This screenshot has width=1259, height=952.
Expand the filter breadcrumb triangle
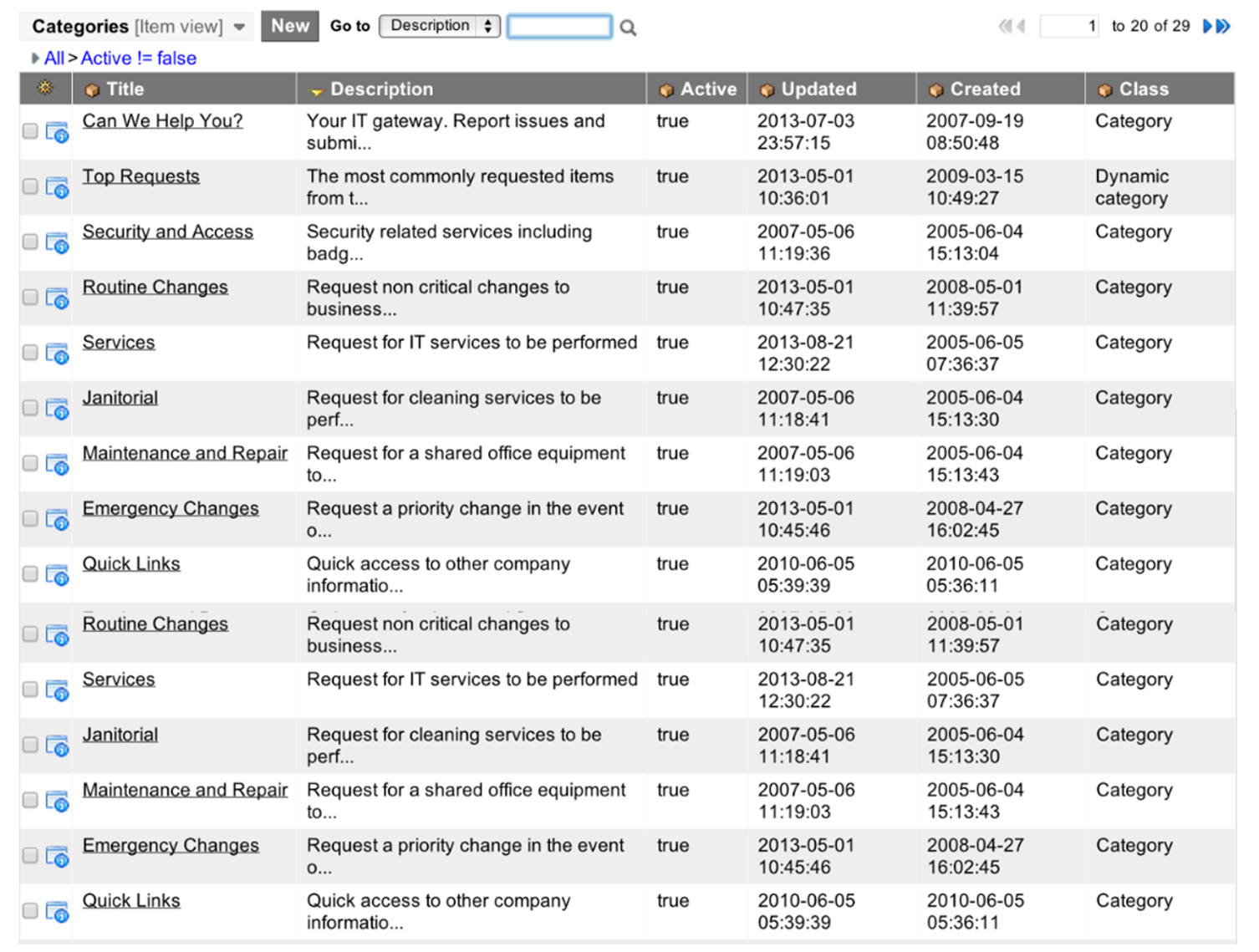tap(34, 59)
